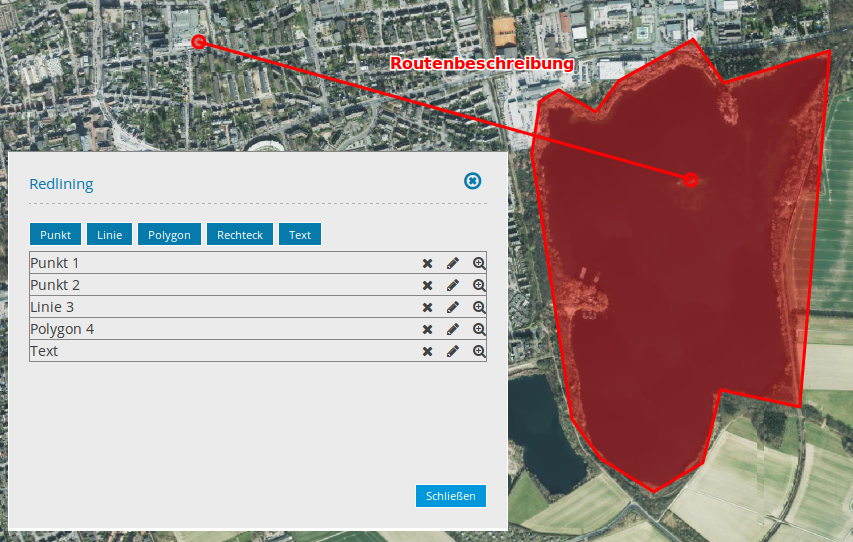Zoom to the Polygon 4 feature
Image resolution: width=853 pixels, height=542 pixels.
(479, 329)
